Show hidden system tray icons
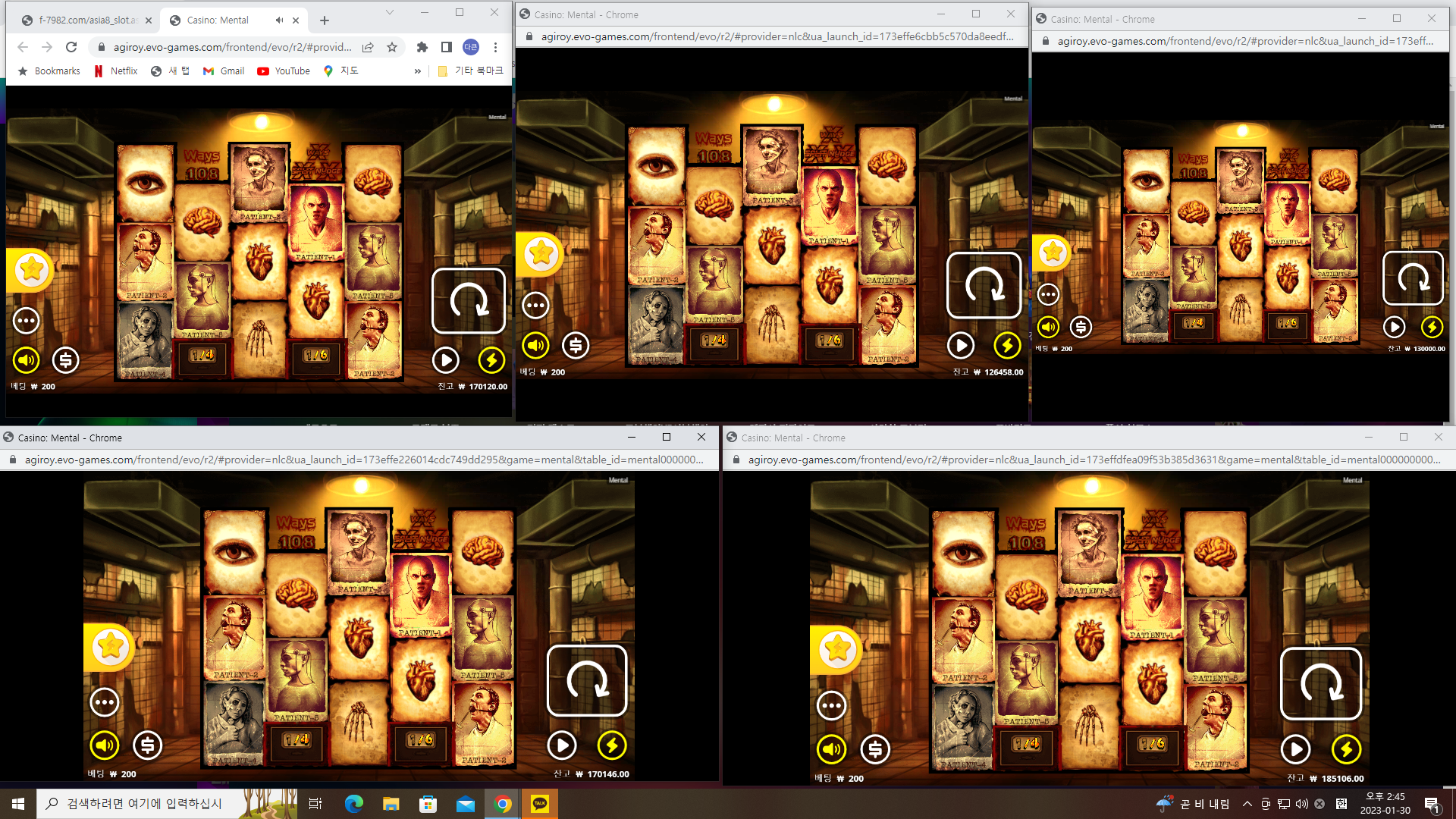 coord(1247,804)
